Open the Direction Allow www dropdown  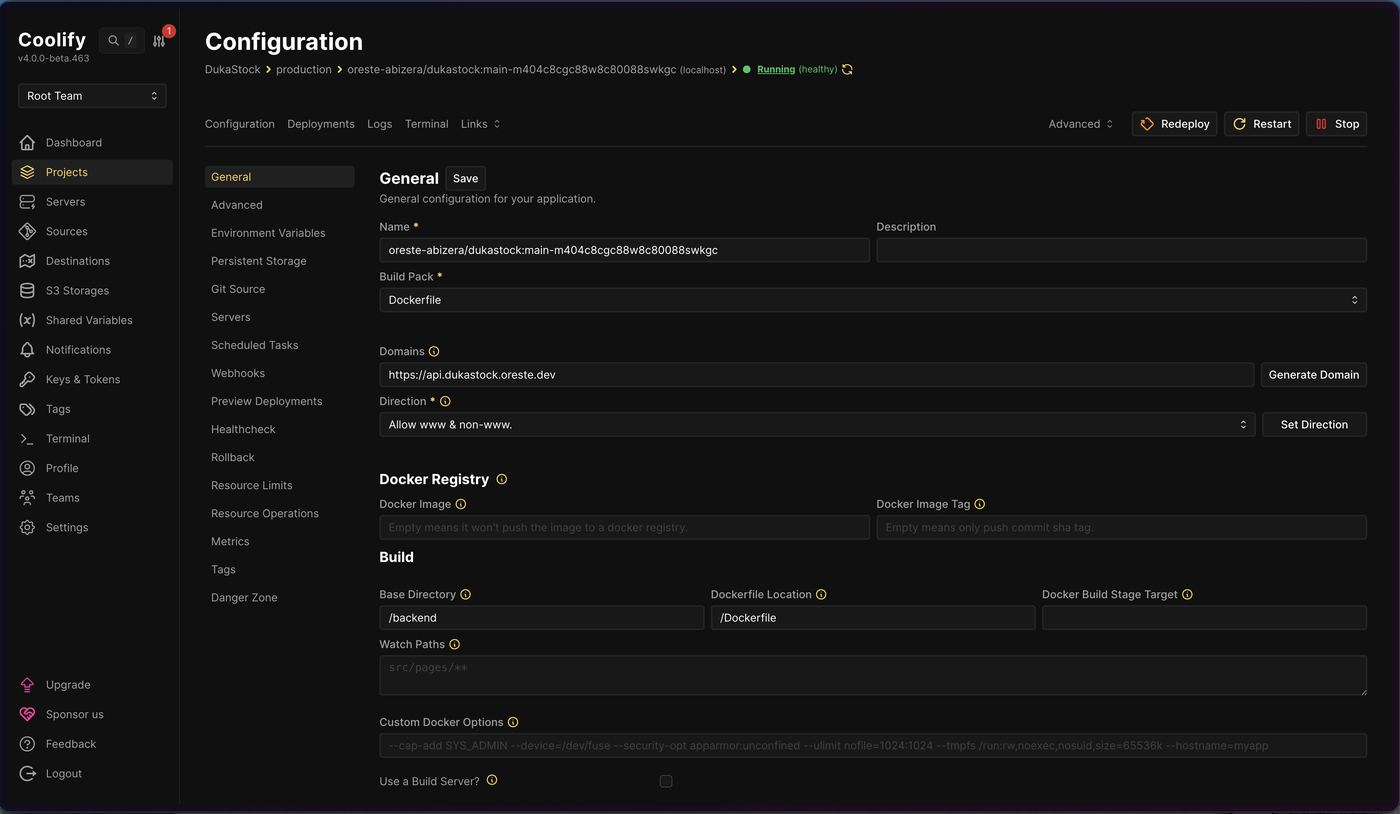coord(817,424)
